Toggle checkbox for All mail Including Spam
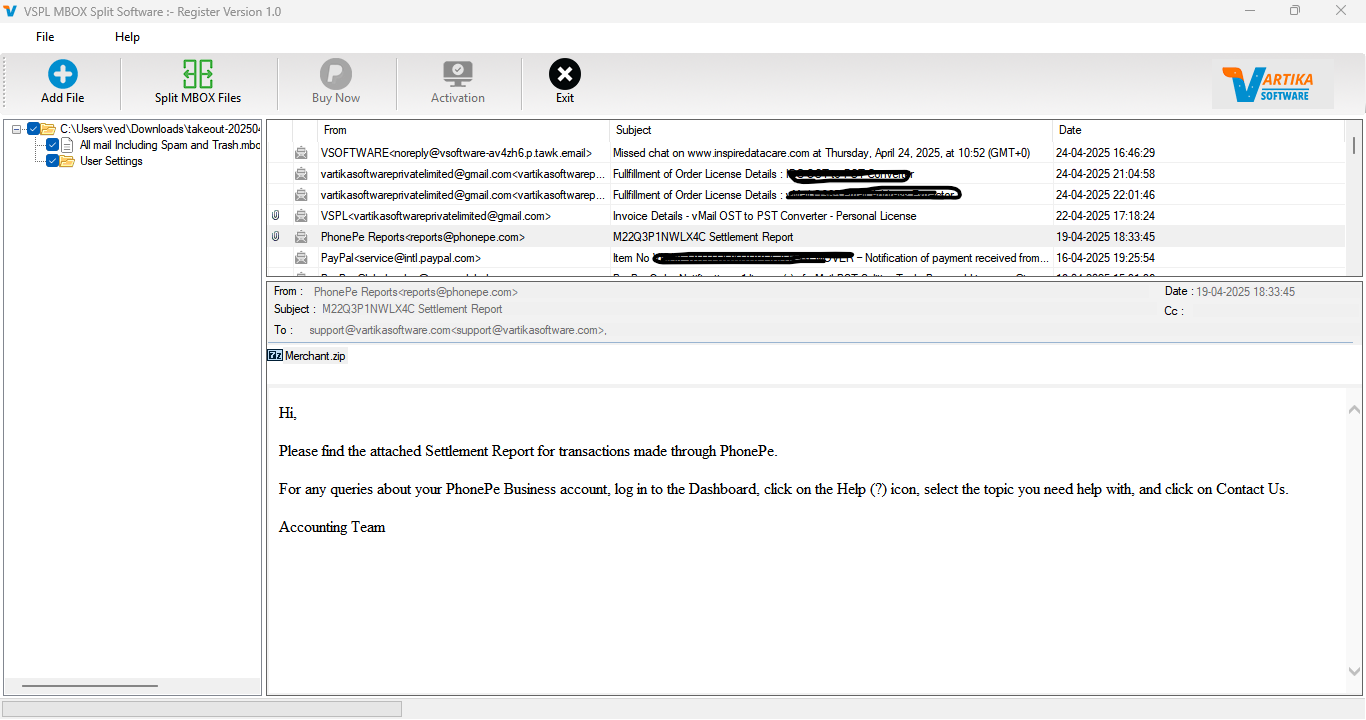The width and height of the screenshot is (1366, 720). pyautogui.click(x=52, y=145)
